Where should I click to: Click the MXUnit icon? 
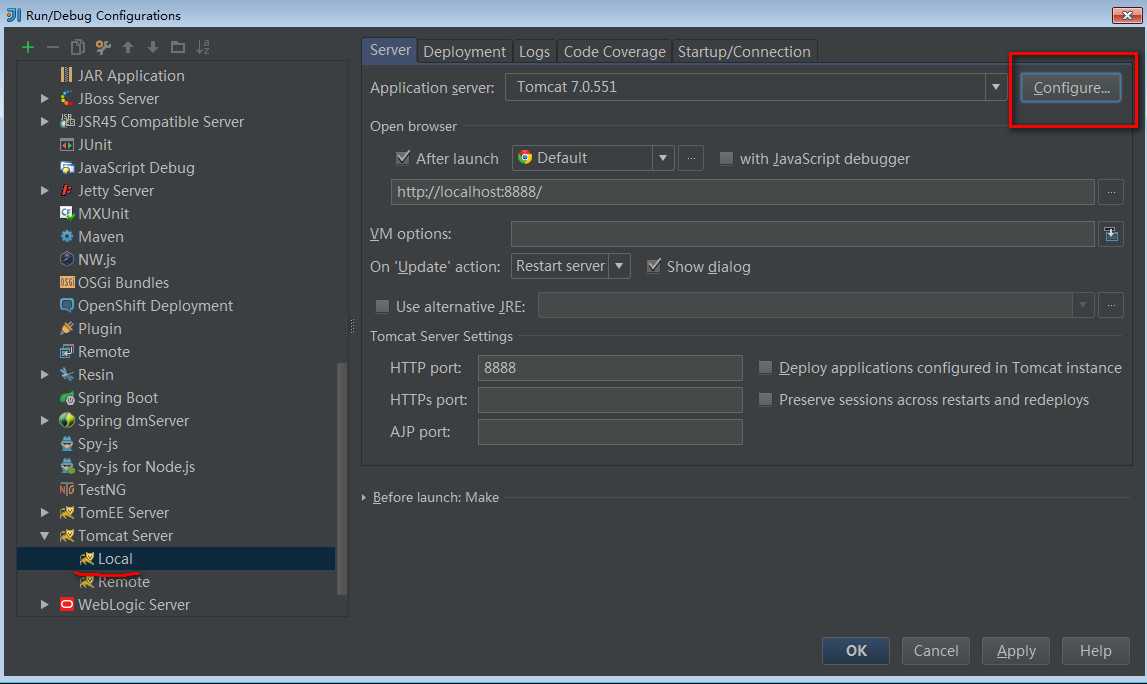(x=67, y=214)
